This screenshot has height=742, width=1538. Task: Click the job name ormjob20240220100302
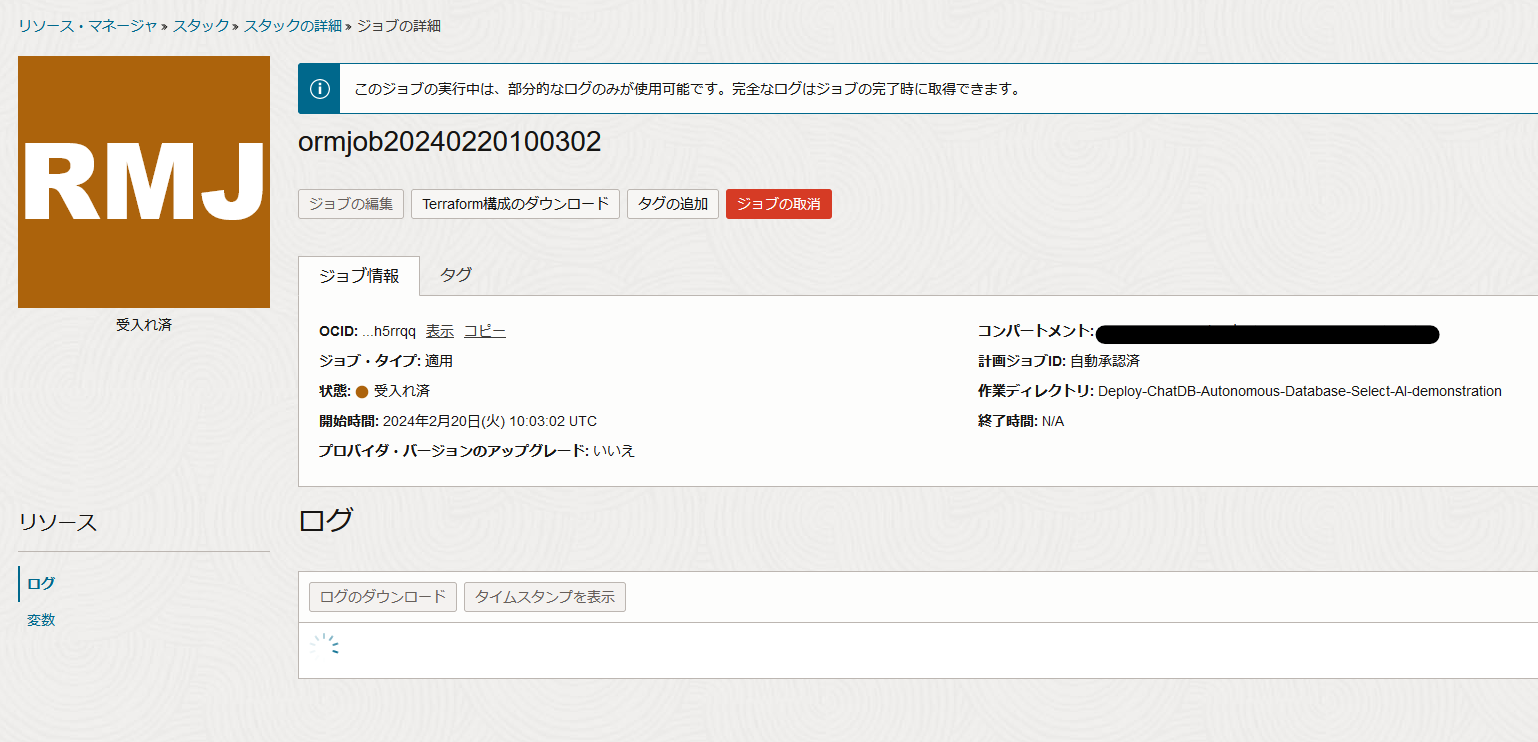click(450, 142)
